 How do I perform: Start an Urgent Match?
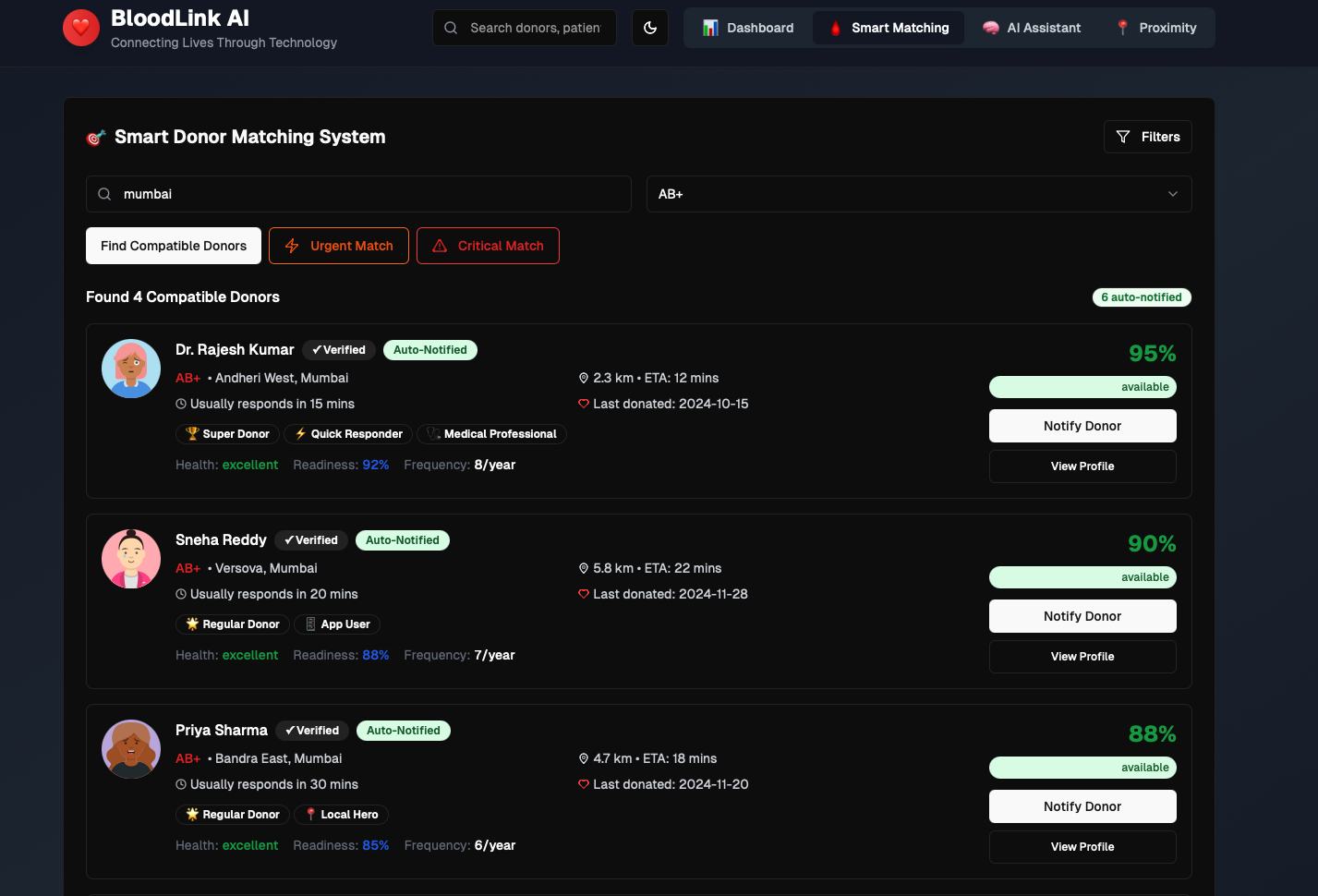[339, 246]
